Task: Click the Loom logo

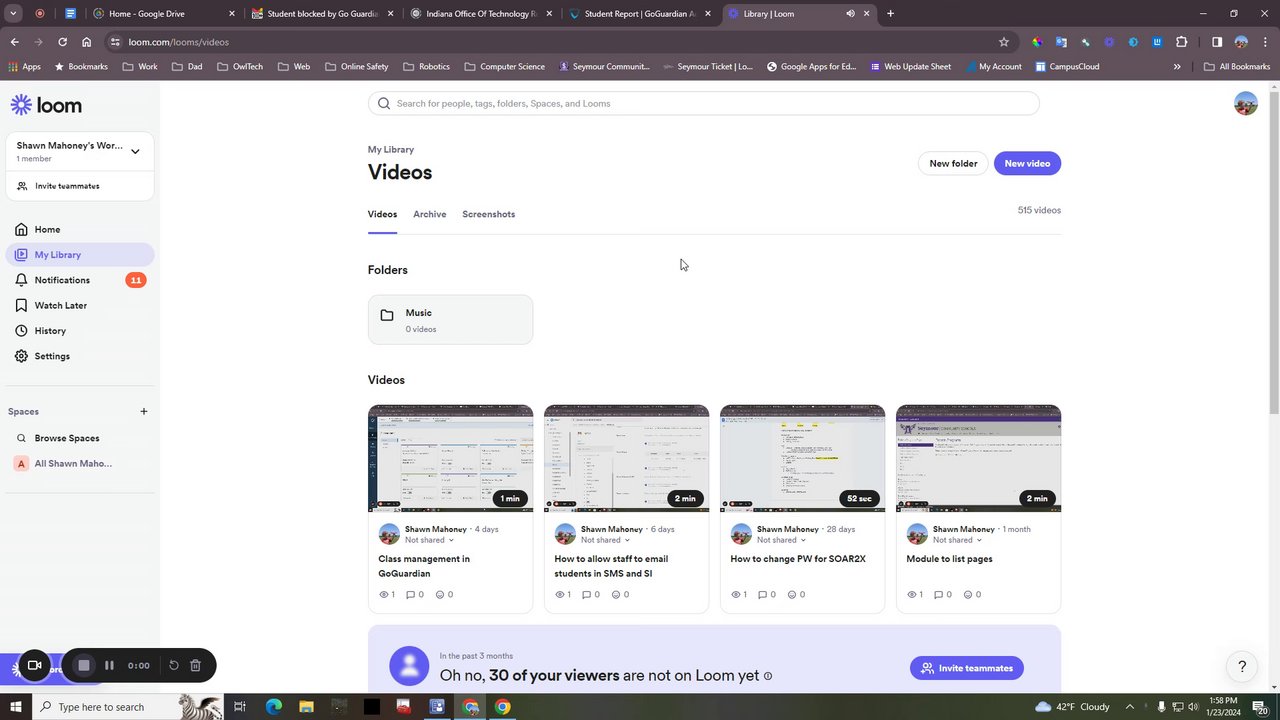Action: [46, 105]
